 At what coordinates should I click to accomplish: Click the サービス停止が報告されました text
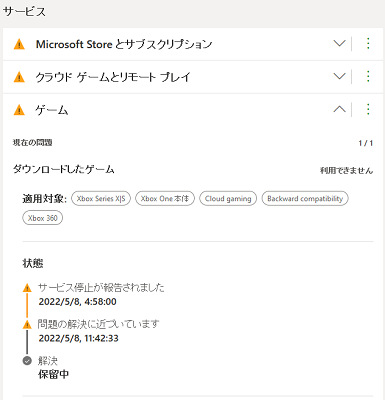tap(101, 287)
